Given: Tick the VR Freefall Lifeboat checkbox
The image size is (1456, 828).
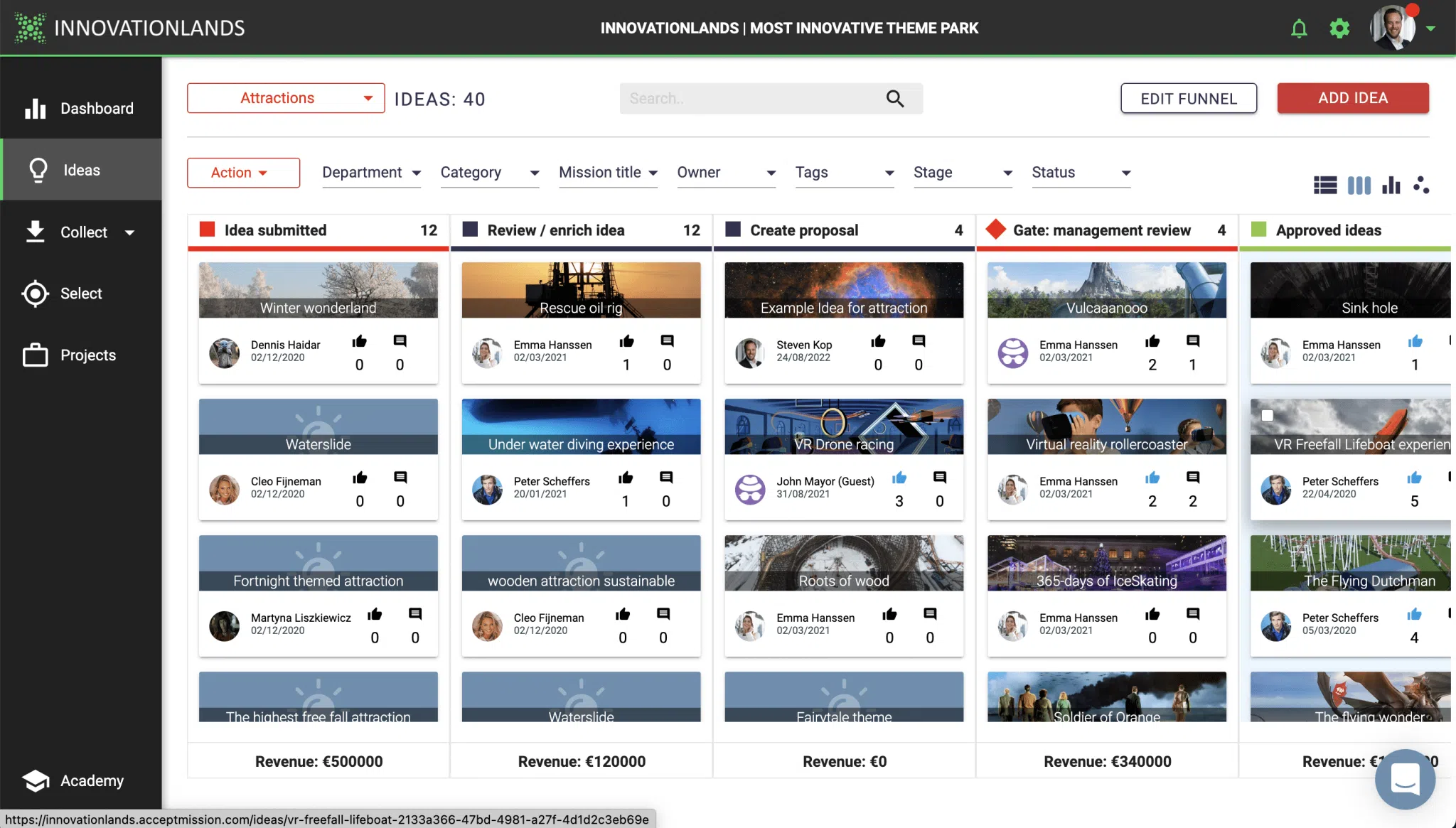Looking at the screenshot, I should [x=1267, y=416].
